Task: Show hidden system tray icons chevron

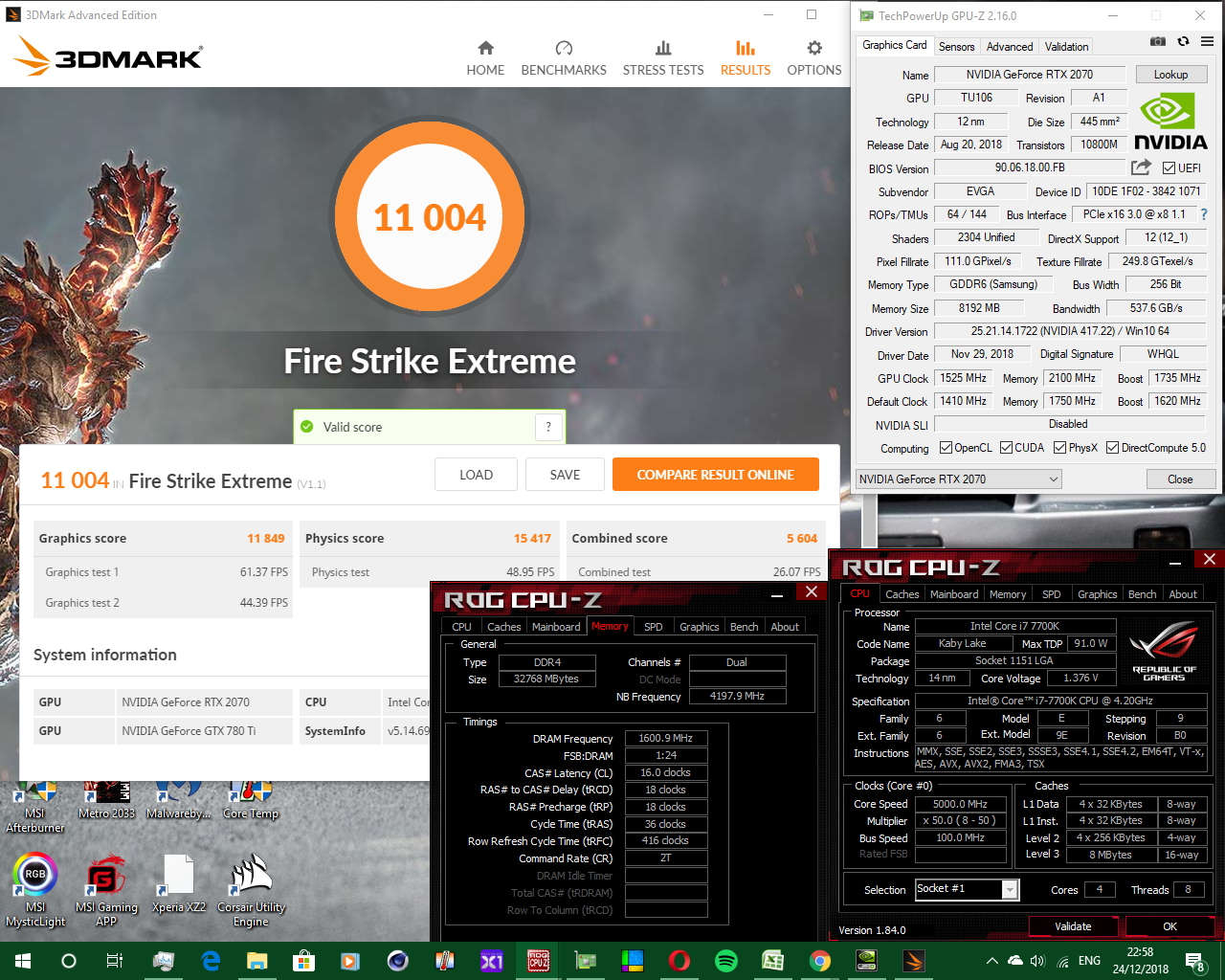Action: 991,961
